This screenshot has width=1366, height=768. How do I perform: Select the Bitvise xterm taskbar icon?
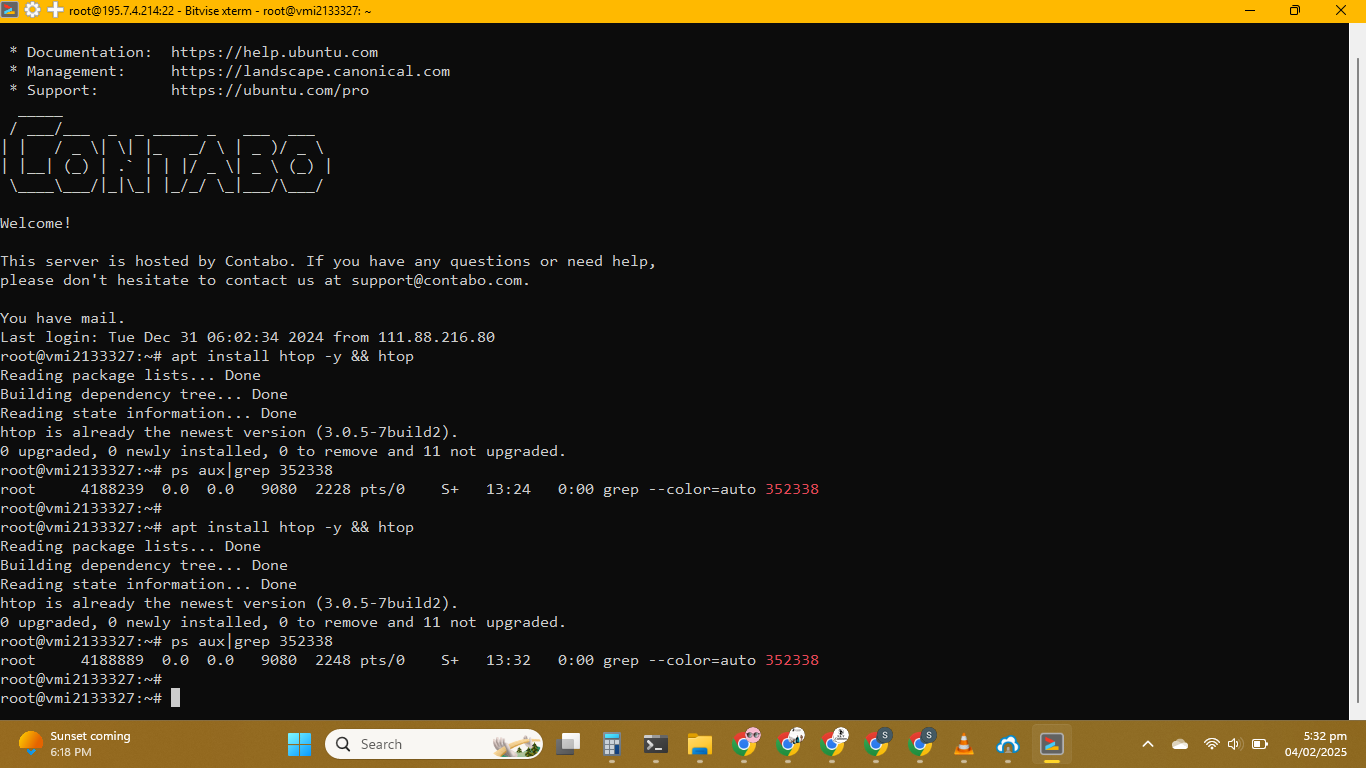(1052, 744)
